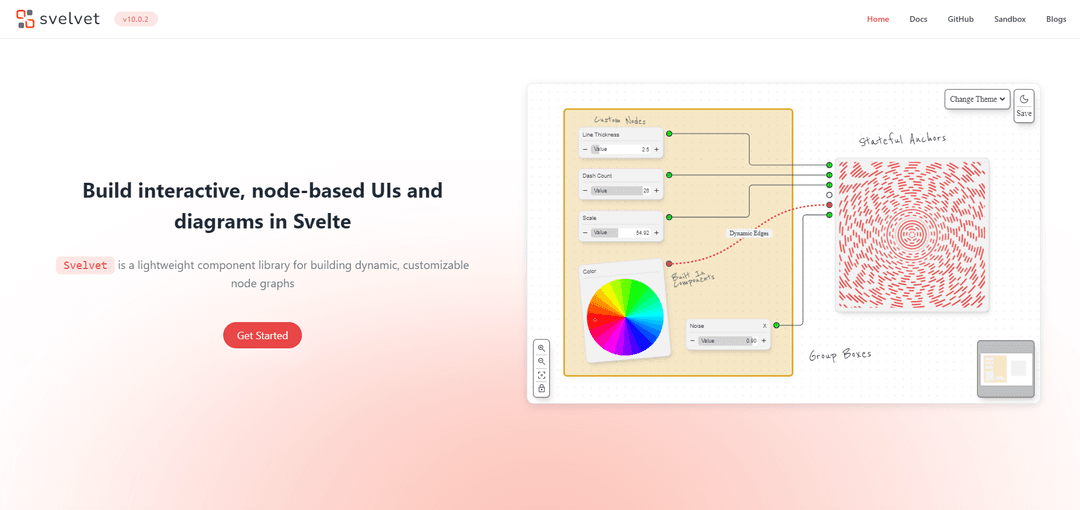Click the Save button
Viewport: 1080px width, 510px height.
point(1024,114)
